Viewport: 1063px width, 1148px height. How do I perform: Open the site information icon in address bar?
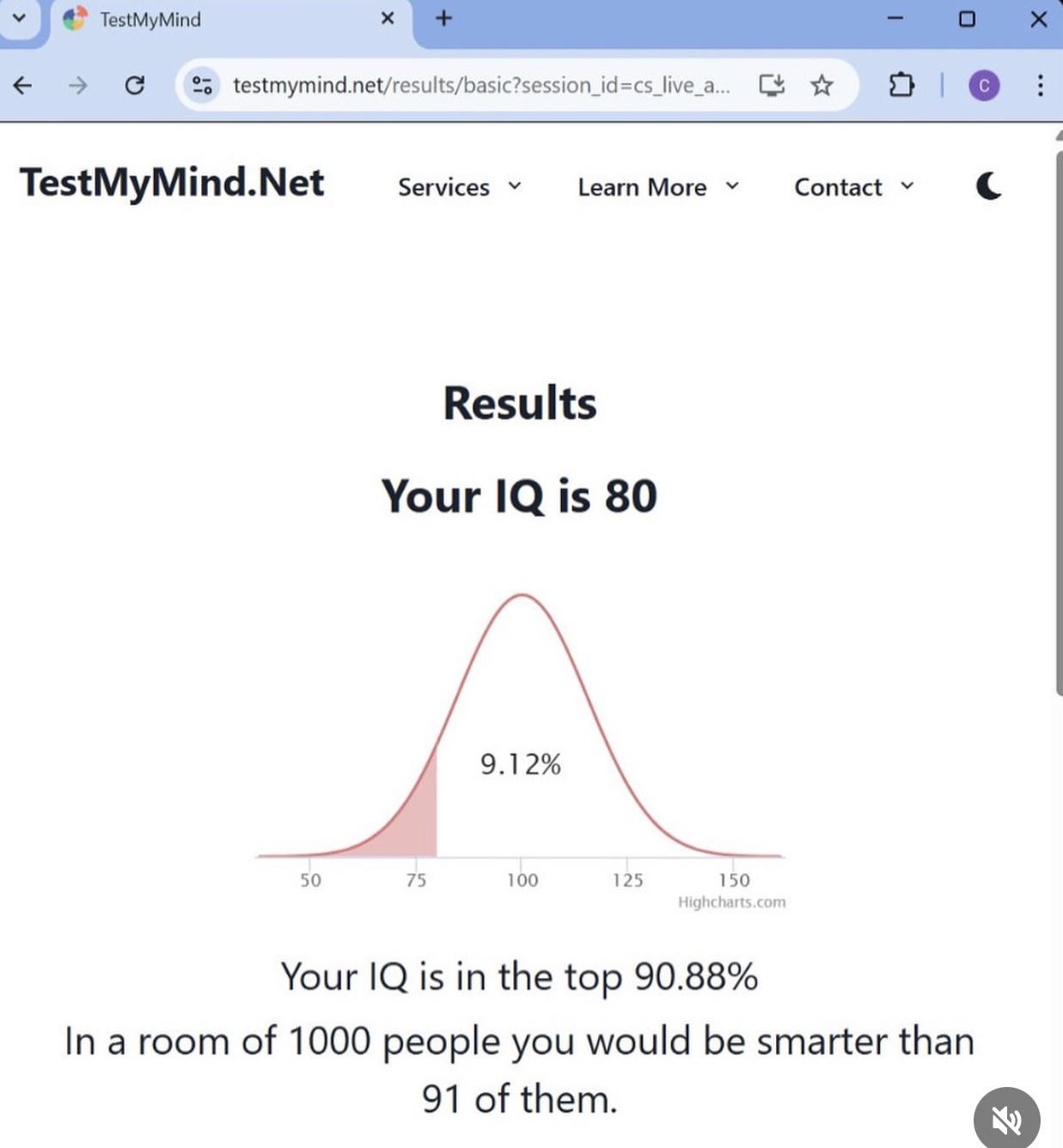coord(203,85)
